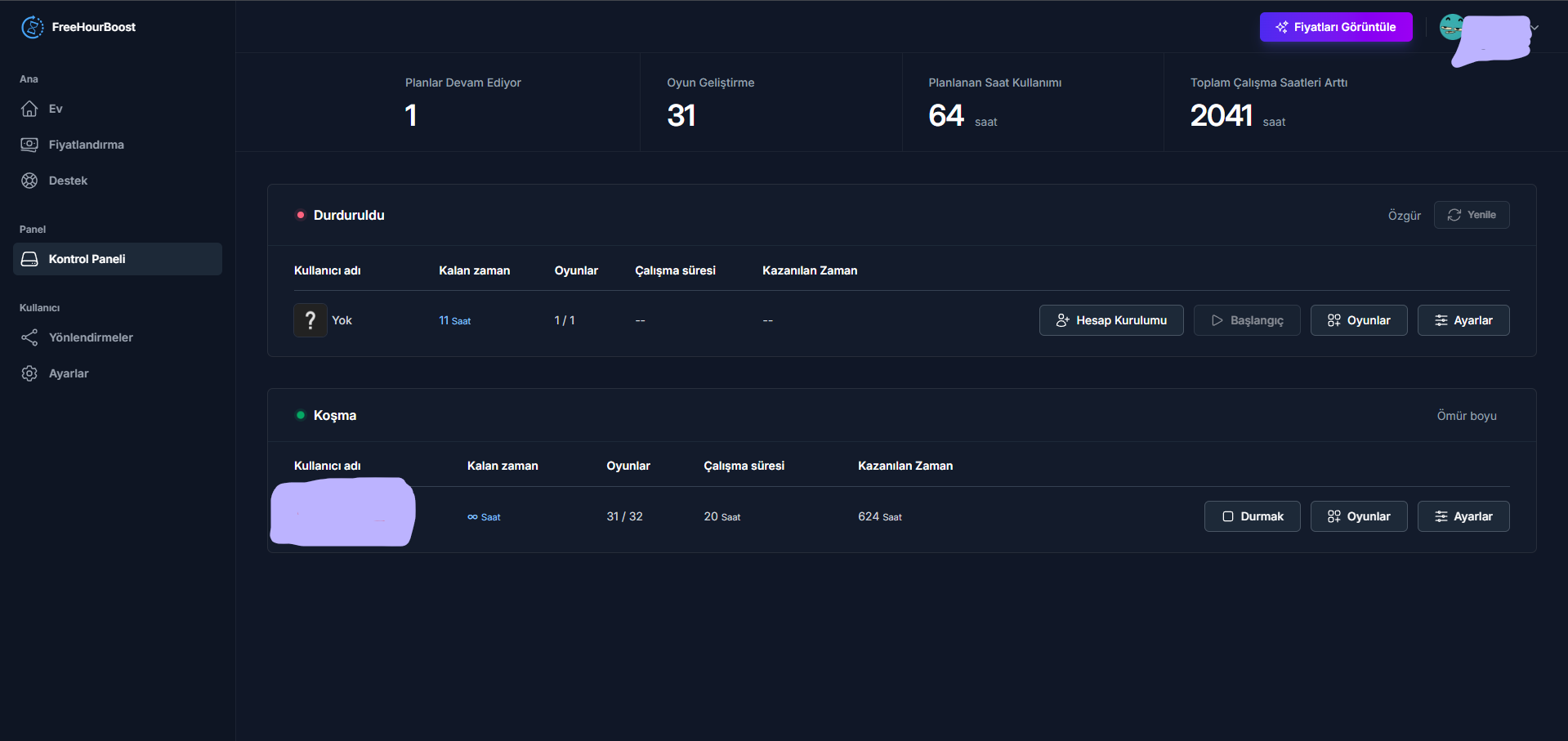Click Hesap Kurulumu button
Viewport: 1568px width, 741px height.
[x=1111, y=320]
